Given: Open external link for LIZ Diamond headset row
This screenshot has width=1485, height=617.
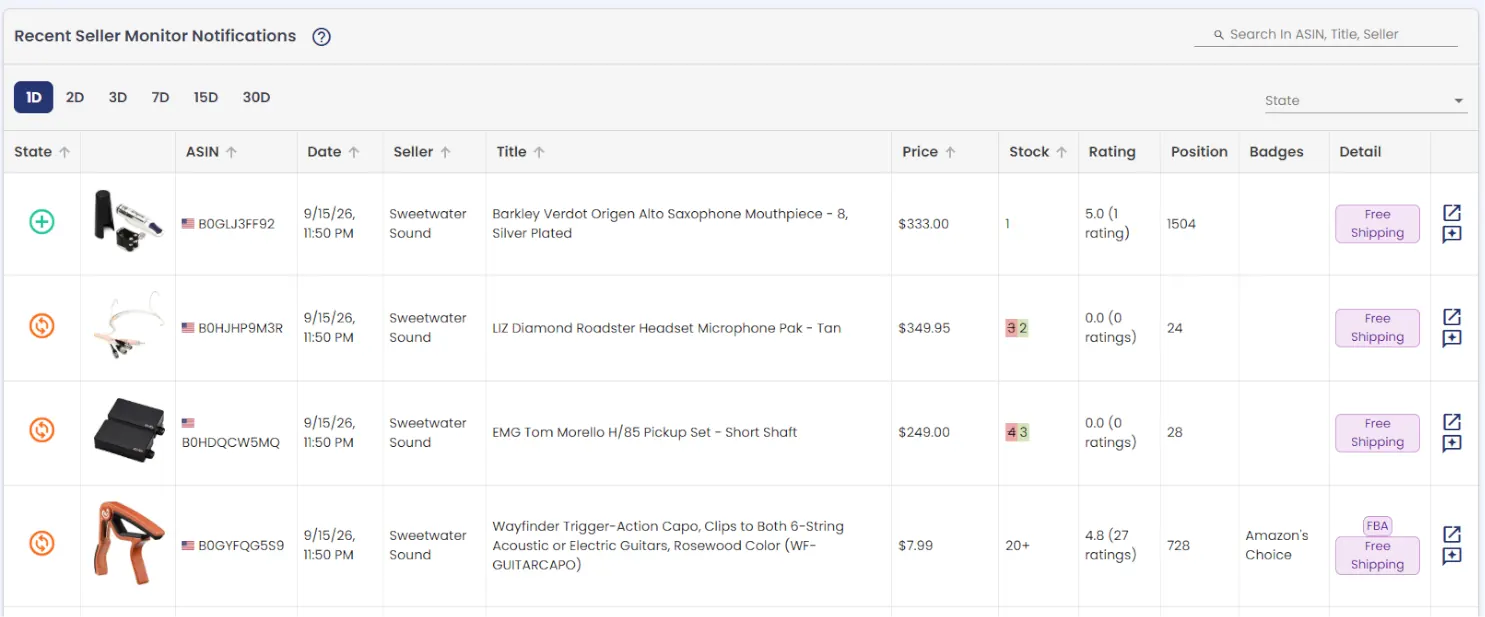Looking at the screenshot, I should coord(1452,317).
